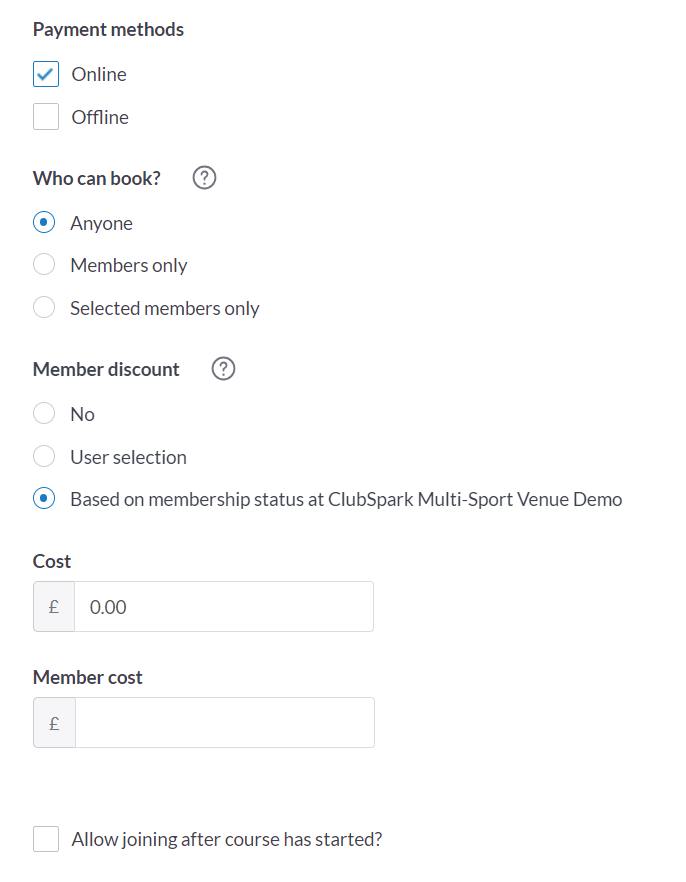Click the ClubSpark Multi-Sport Venue Demo option text
The image size is (686, 882).
click(475, 500)
